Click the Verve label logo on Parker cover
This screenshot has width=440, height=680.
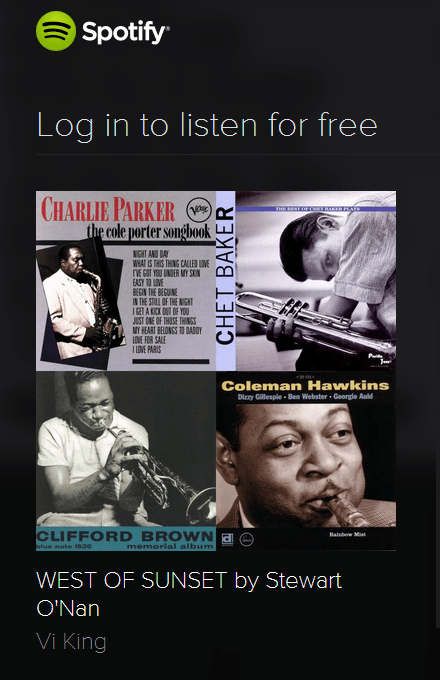198,211
